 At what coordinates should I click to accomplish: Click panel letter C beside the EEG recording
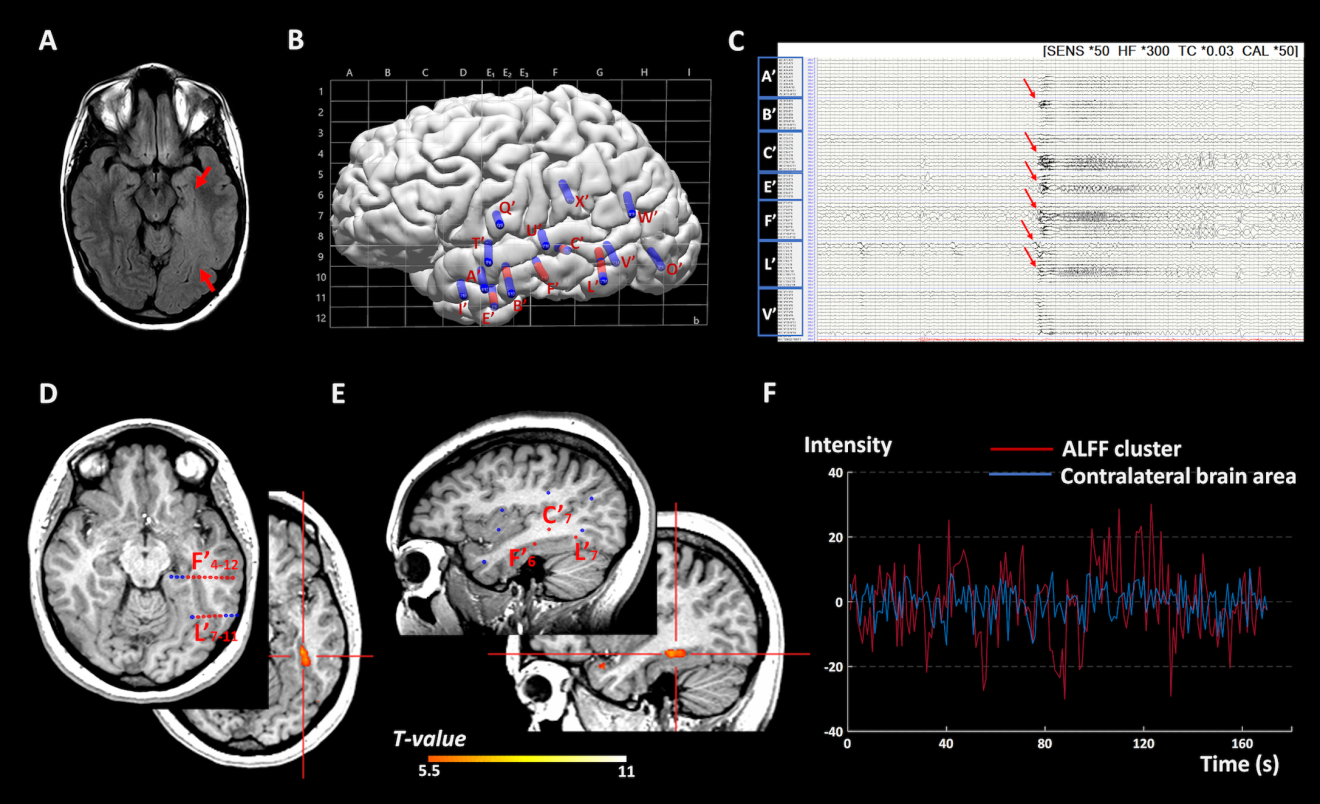(x=737, y=42)
